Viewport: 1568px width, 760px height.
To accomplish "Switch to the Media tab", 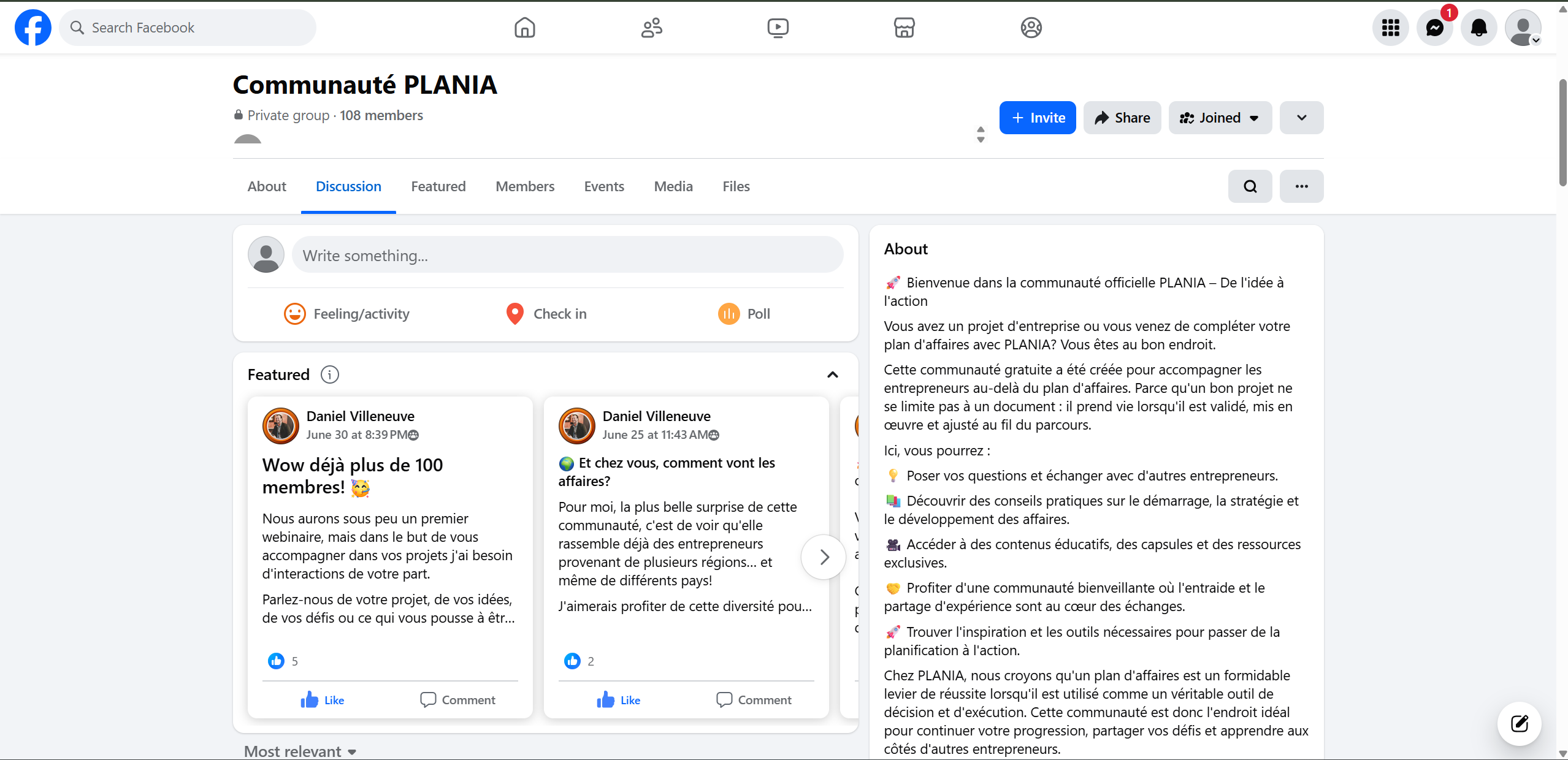I will click(673, 186).
